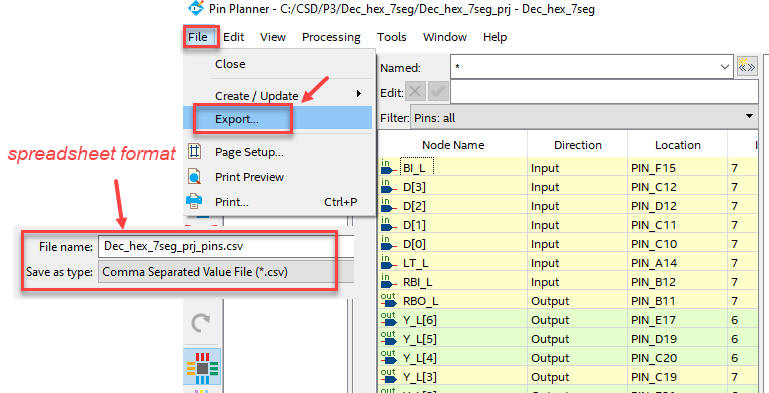Image resolution: width=769 pixels, height=393 pixels.
Task: Click the Pin Planner app icon
Action: (196, 7)
